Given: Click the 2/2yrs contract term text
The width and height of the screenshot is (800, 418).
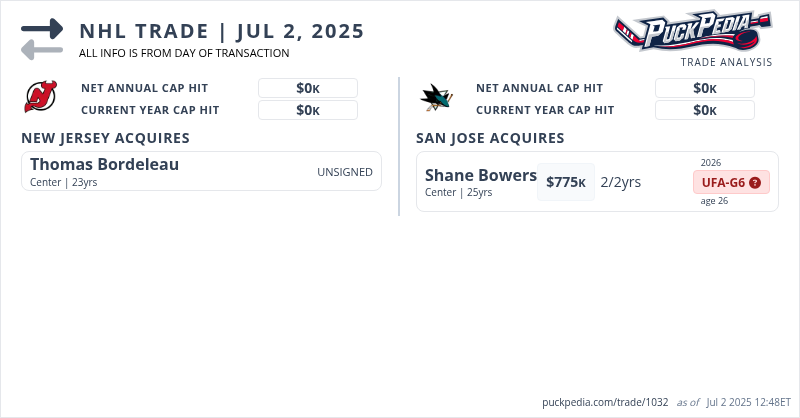Looking at the screenshot, I should click(621, 182).
